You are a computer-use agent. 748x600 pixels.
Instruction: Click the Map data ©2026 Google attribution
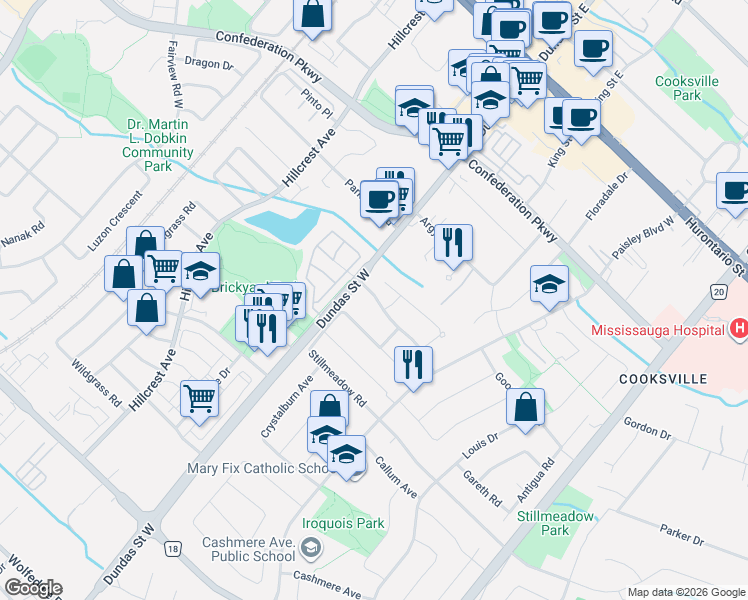(687, 592)
